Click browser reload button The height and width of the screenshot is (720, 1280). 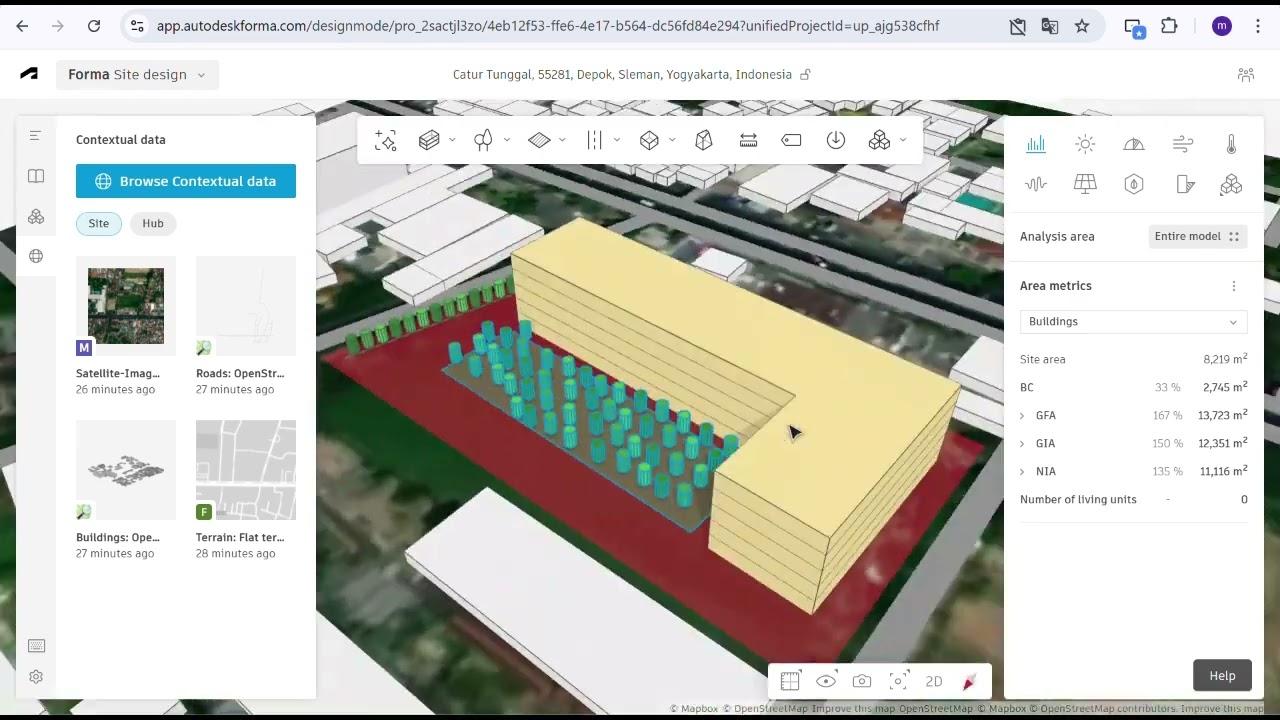click(94, 26)
